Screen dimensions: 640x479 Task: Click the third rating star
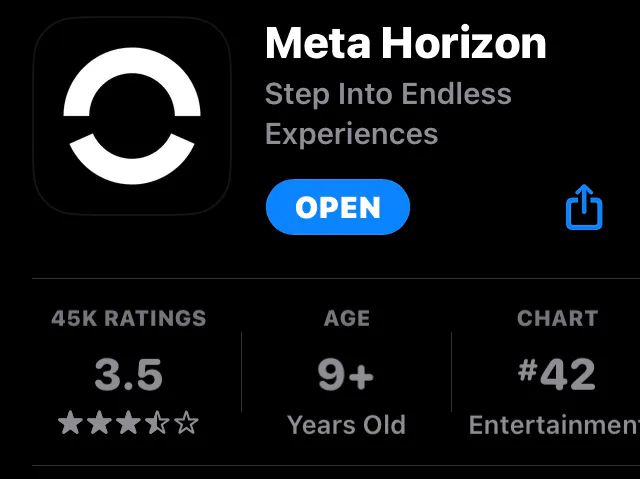128,423
